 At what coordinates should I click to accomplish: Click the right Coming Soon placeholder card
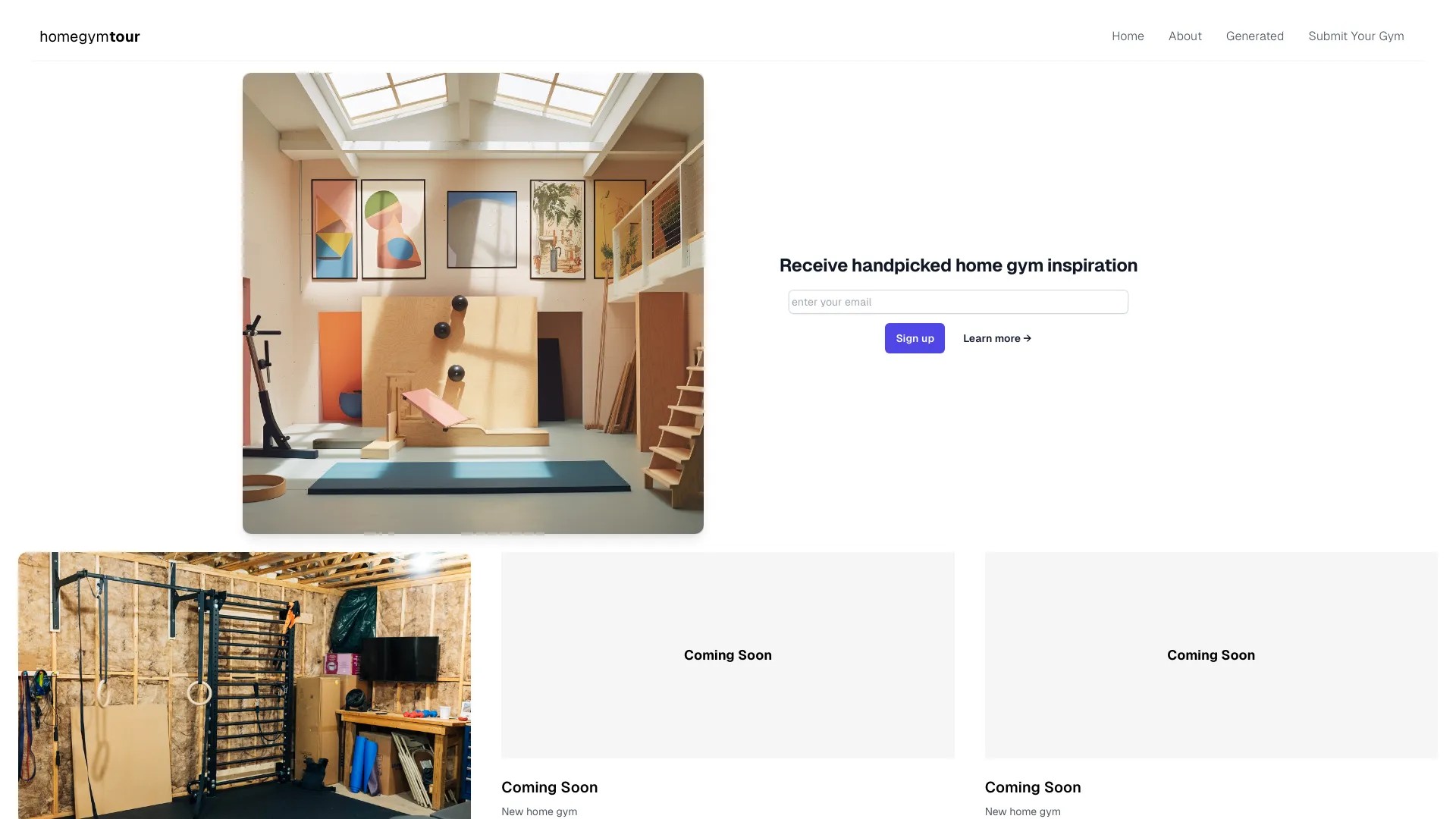(x=1210, y=654)
